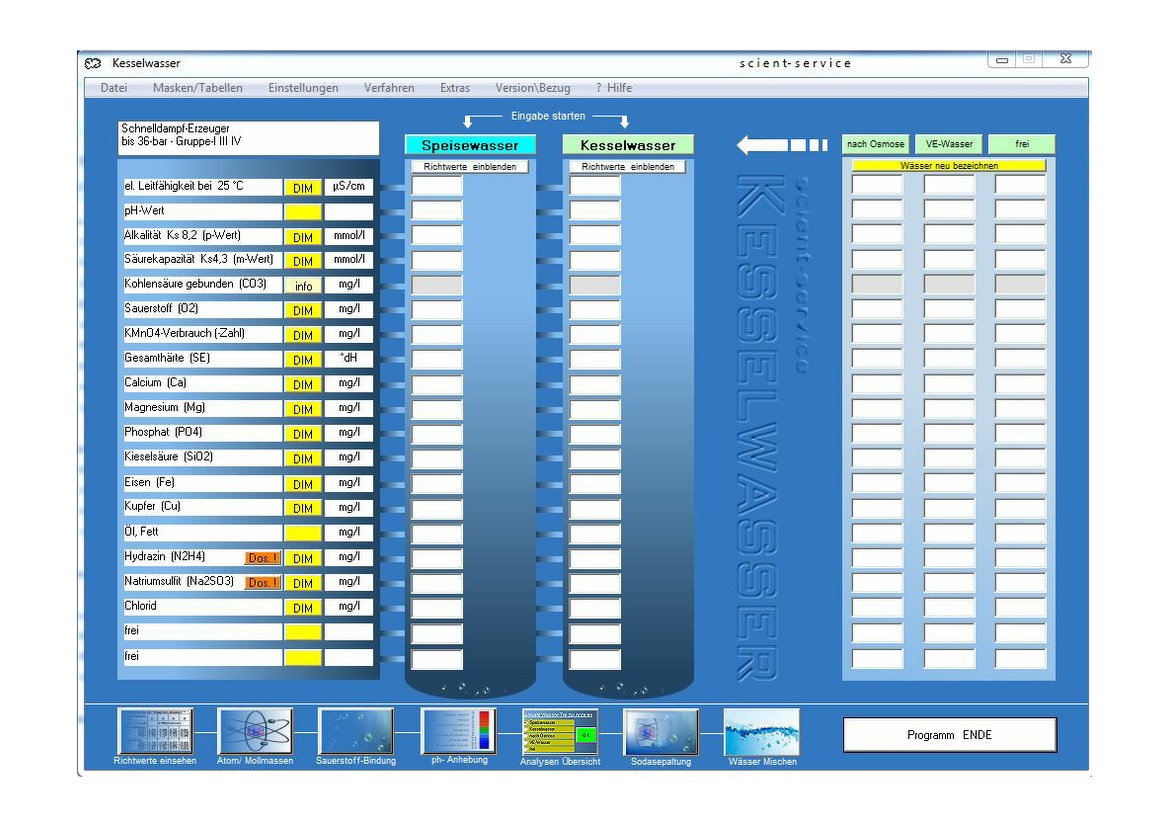Open the Analysen Übersicht icon
The height and width of the screenshot is (827, 1169).
coord(560,731)
